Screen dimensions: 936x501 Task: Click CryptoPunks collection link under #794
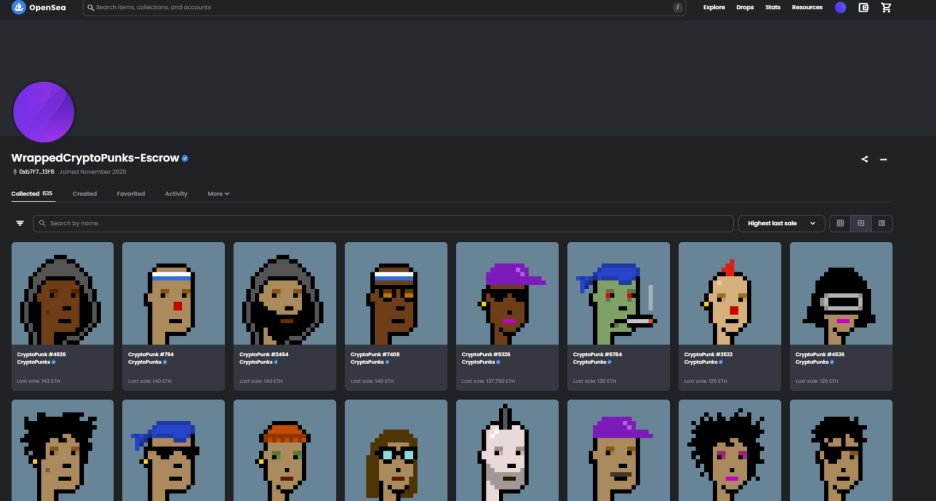tap(144, 362)
